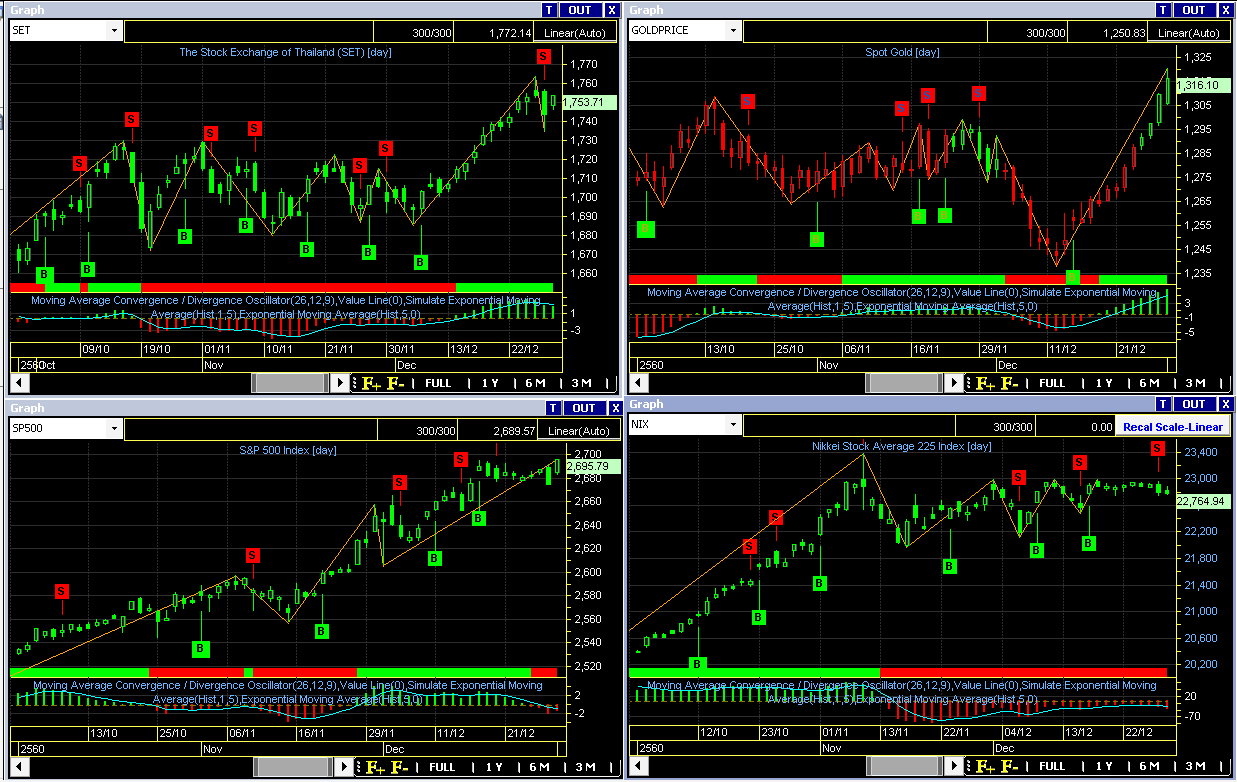Click the F- zoom-out icon in SET graph
Screen dimensions: 1237x782
click(395, 383)
